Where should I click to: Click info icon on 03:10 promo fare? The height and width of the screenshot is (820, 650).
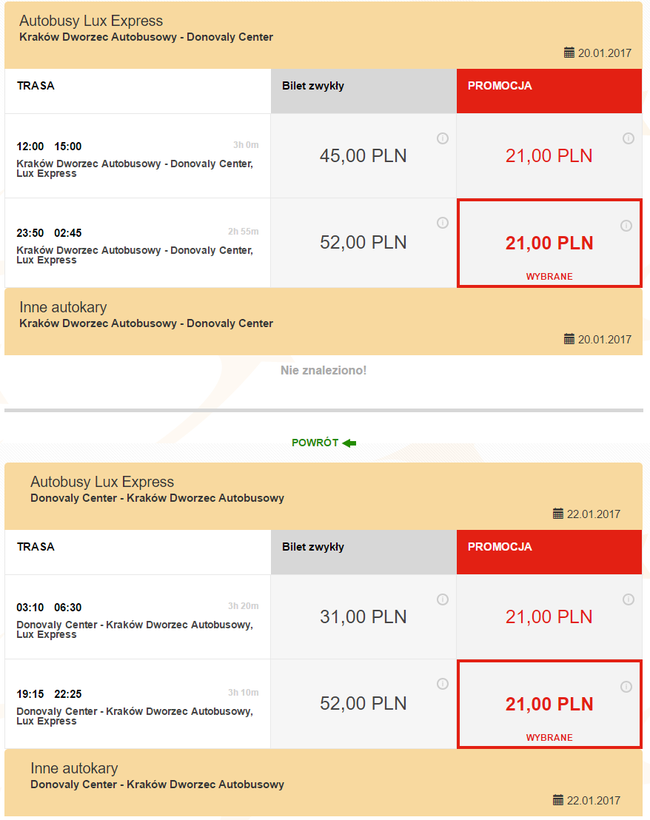(x=628, y=599)
